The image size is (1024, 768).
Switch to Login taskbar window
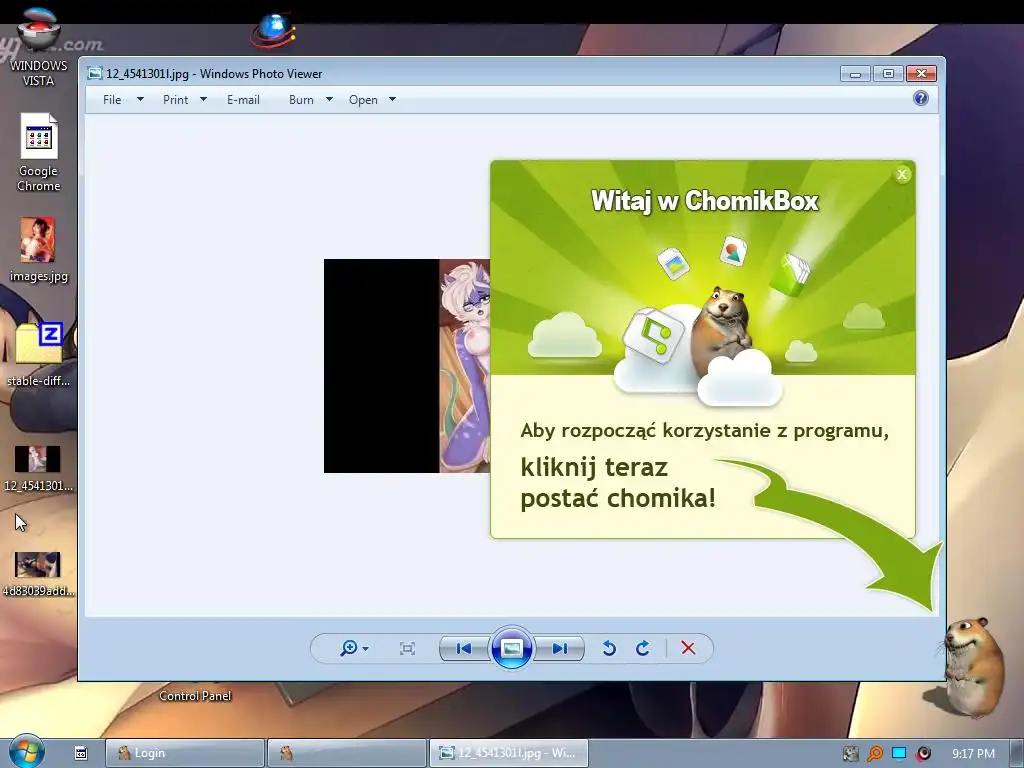click(185, 753)
